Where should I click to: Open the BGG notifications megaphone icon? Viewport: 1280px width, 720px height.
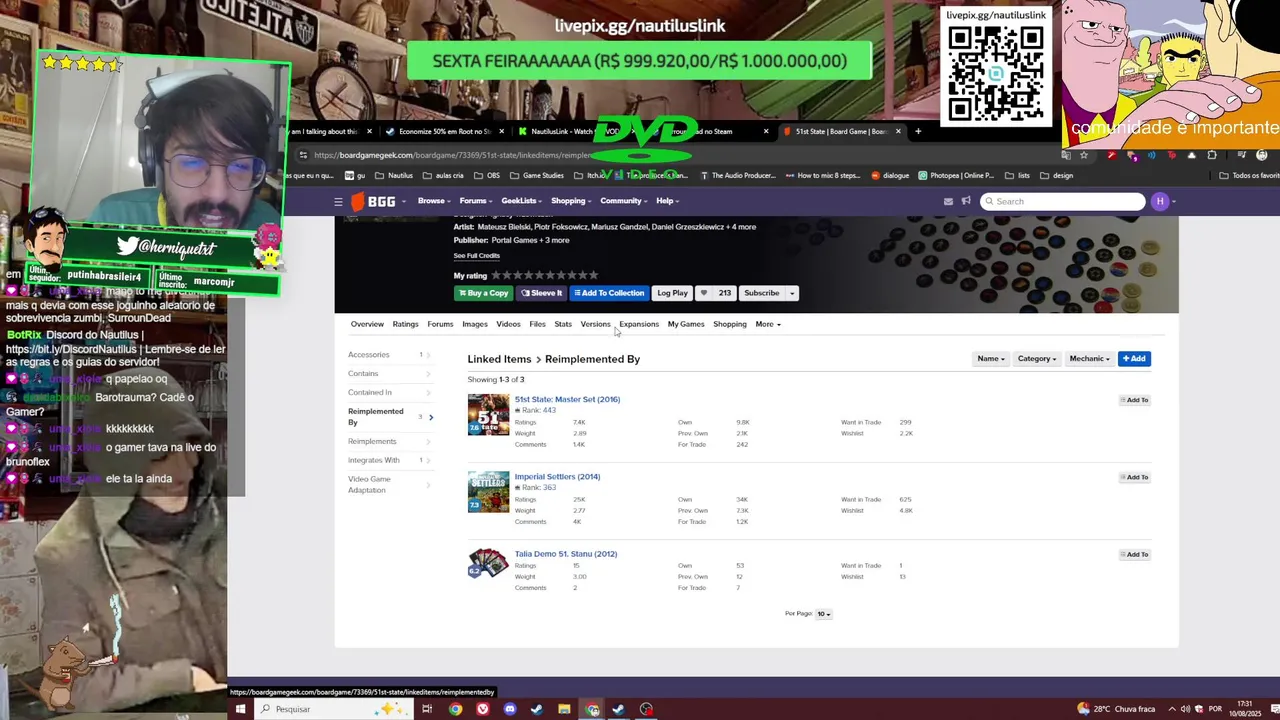pos(966,201)
